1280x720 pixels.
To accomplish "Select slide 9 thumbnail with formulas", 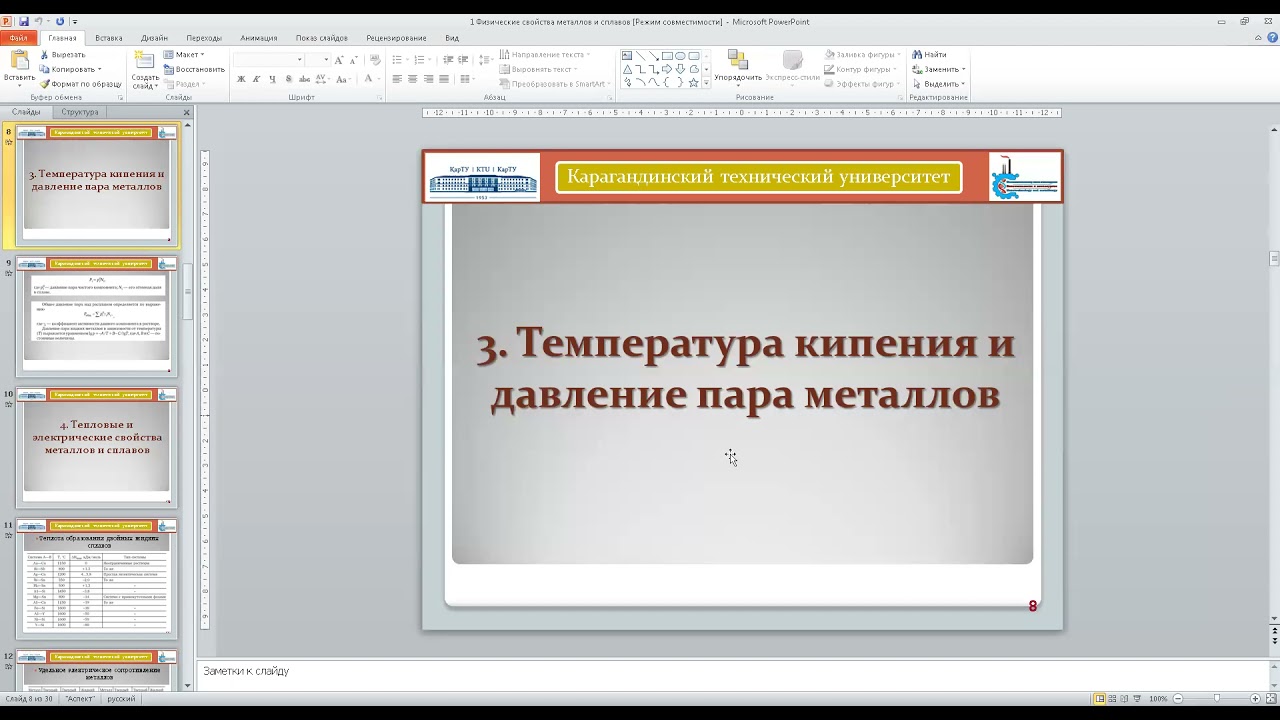I will (x=97, y=315).
